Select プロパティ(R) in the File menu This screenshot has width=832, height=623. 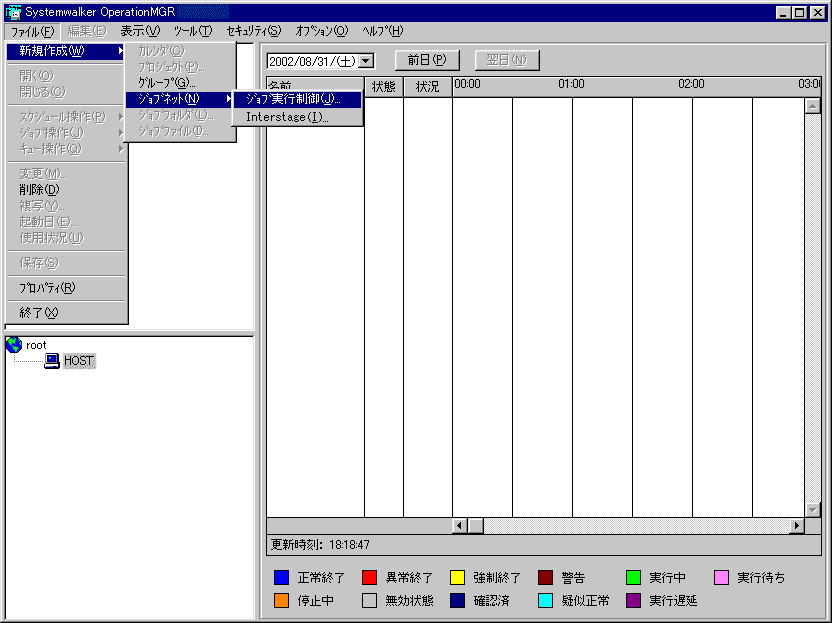[x=47, y=288]
